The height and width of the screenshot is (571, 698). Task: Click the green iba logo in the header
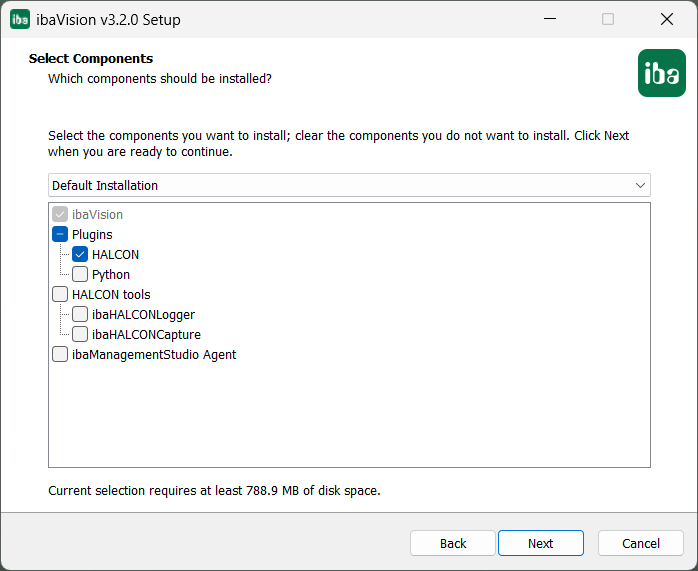(x=661, y=73)
